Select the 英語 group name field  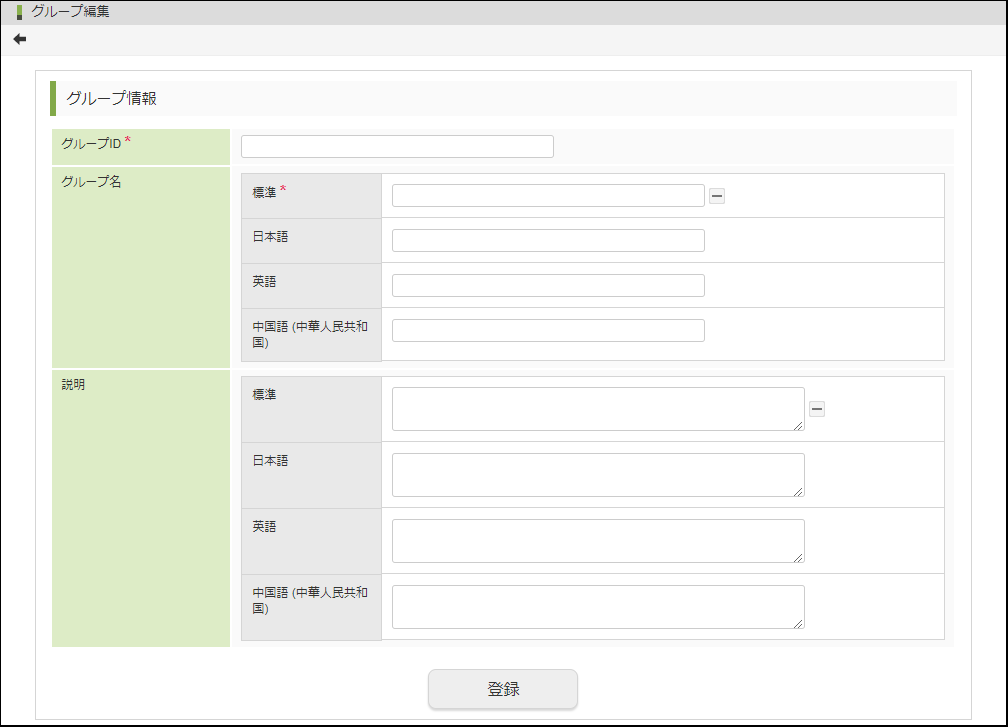(548, 285)
